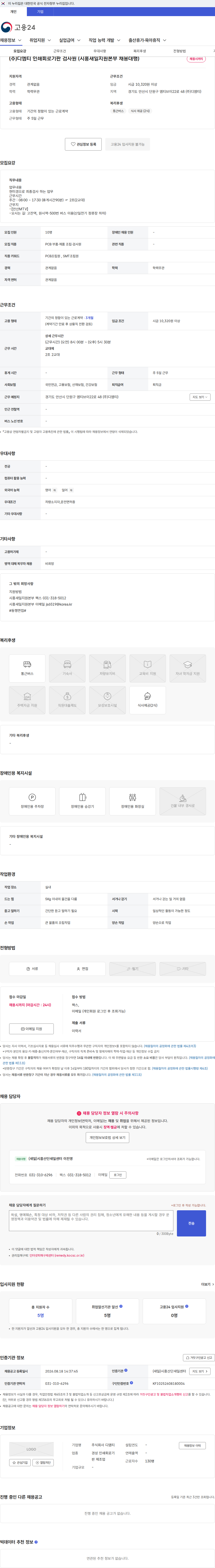Select the 전형방법 section tab
215x1568 pixels.
[180, 51]
